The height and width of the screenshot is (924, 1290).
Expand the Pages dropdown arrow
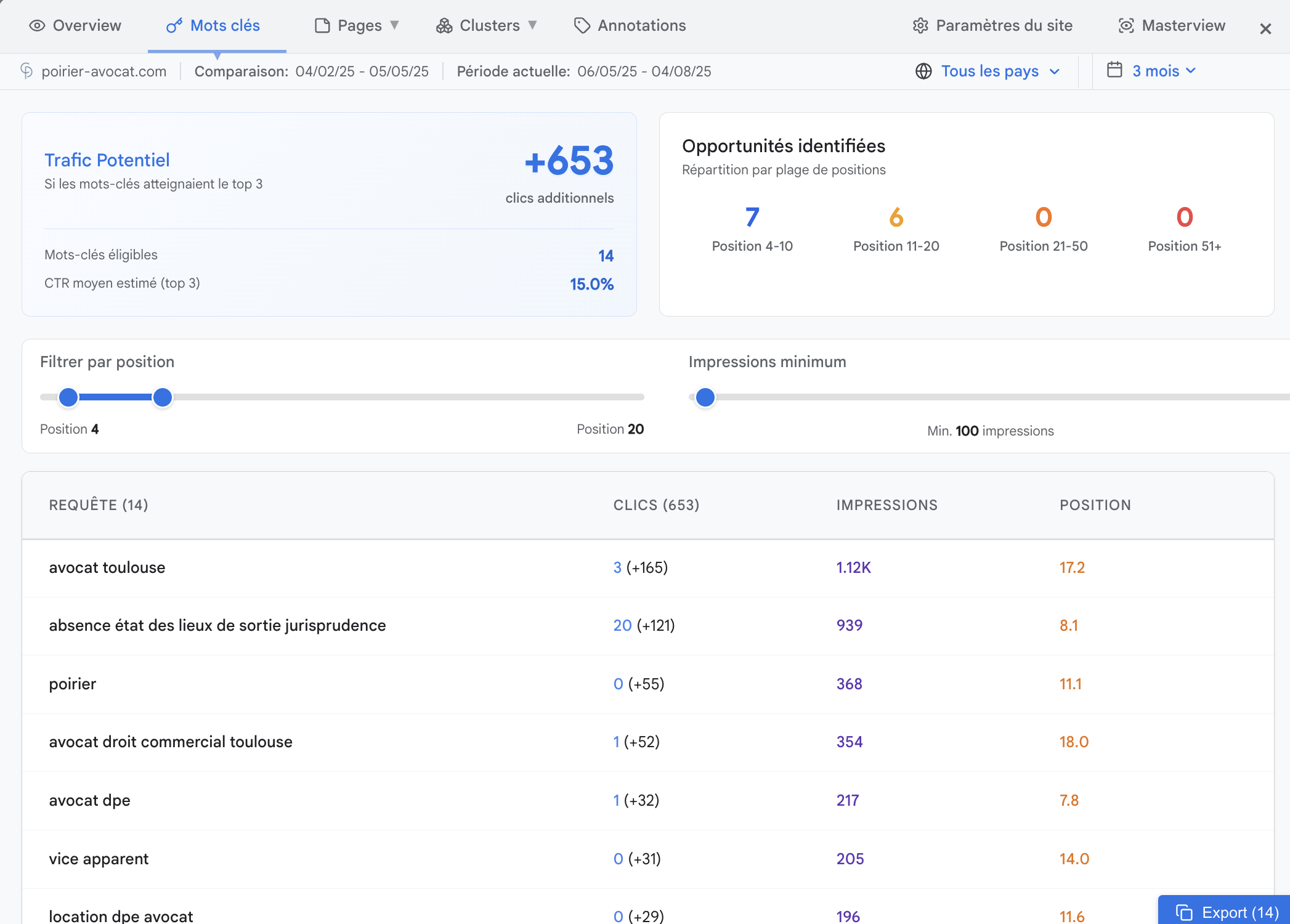click(395, 25)
